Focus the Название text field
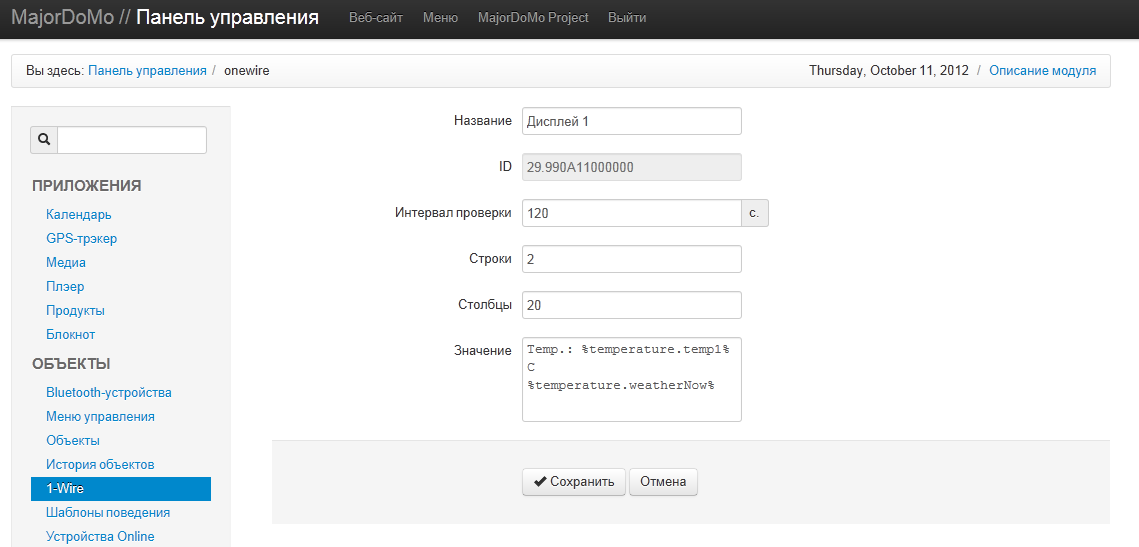Screen dimensions: 1139x547 point(631,121)
